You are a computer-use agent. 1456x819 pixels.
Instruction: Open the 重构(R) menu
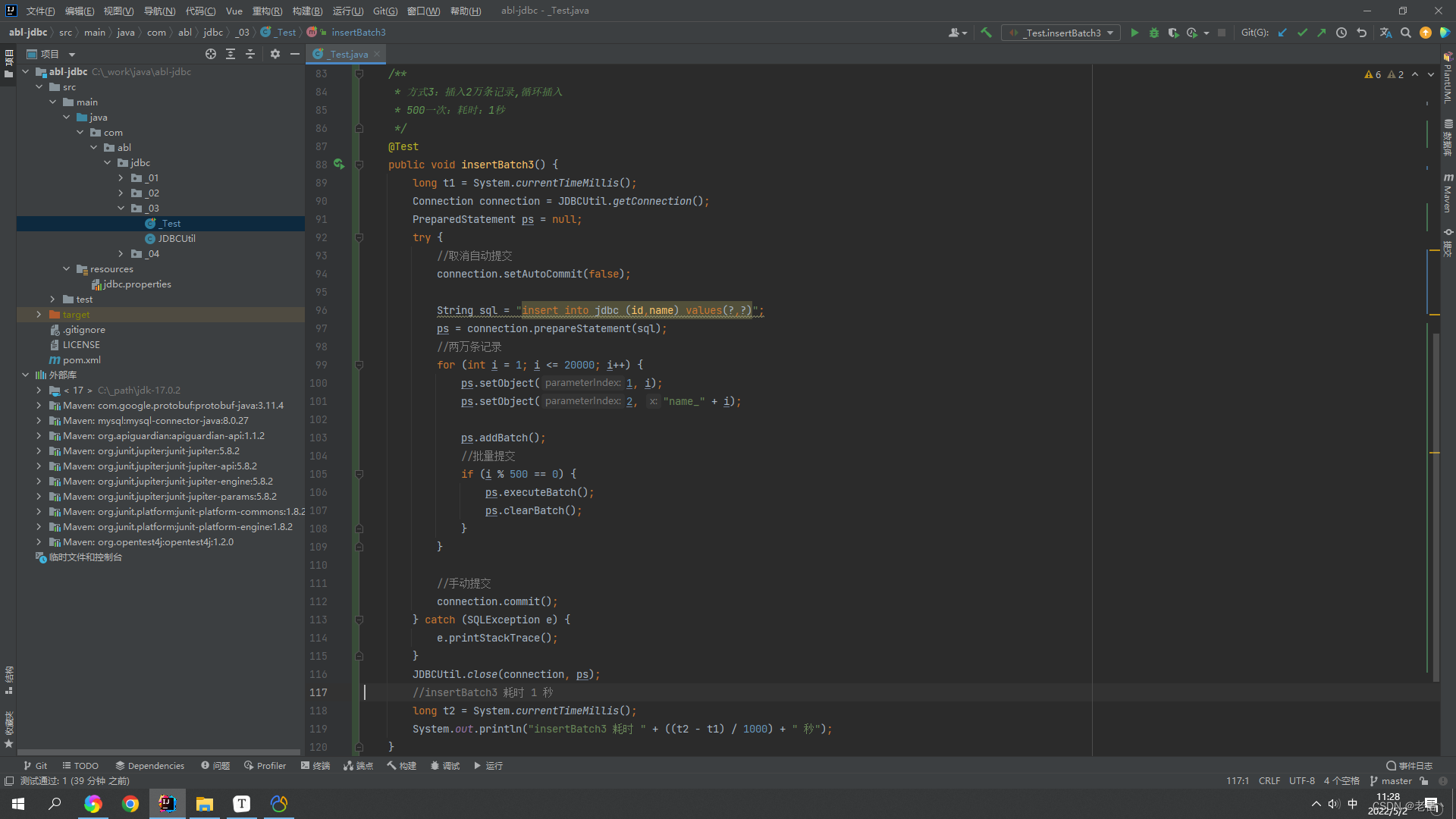267,11
